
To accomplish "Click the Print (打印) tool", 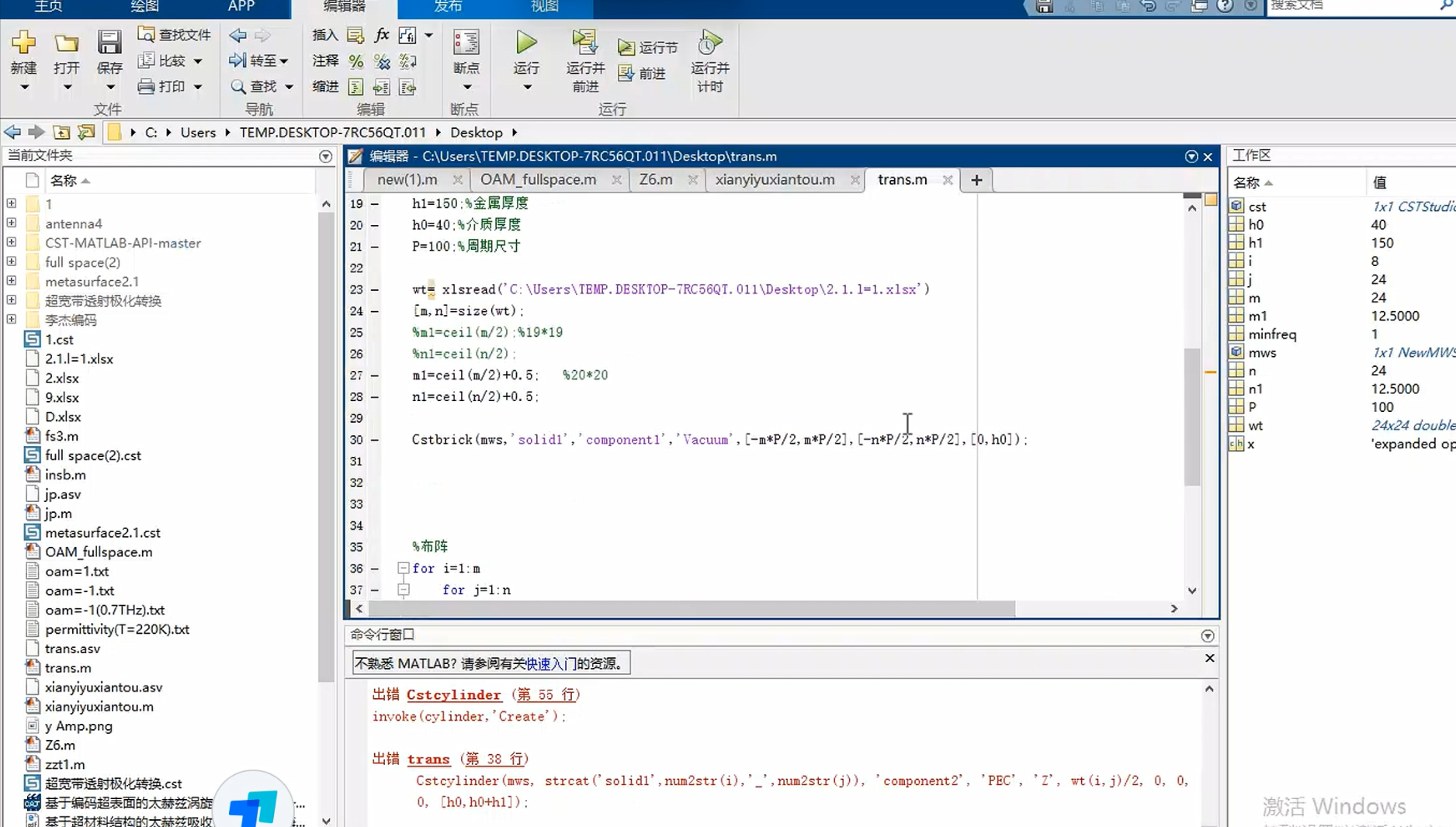I will [x=170, y=86].
